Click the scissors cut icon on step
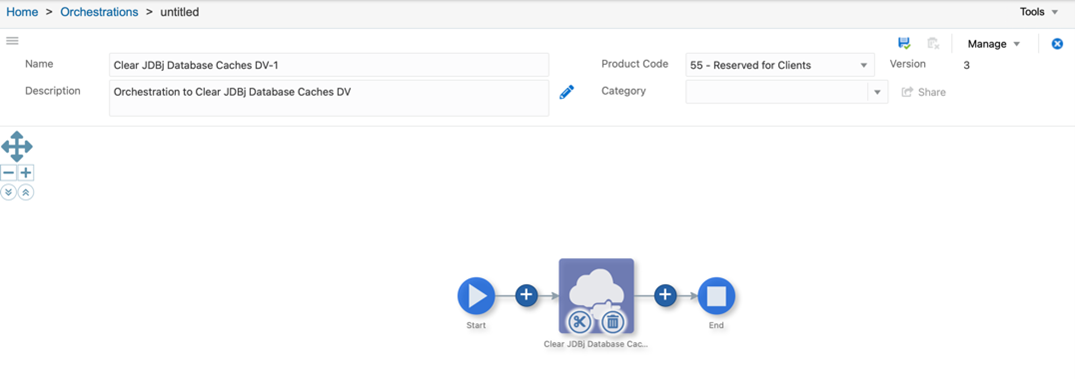 coord(579,321)
